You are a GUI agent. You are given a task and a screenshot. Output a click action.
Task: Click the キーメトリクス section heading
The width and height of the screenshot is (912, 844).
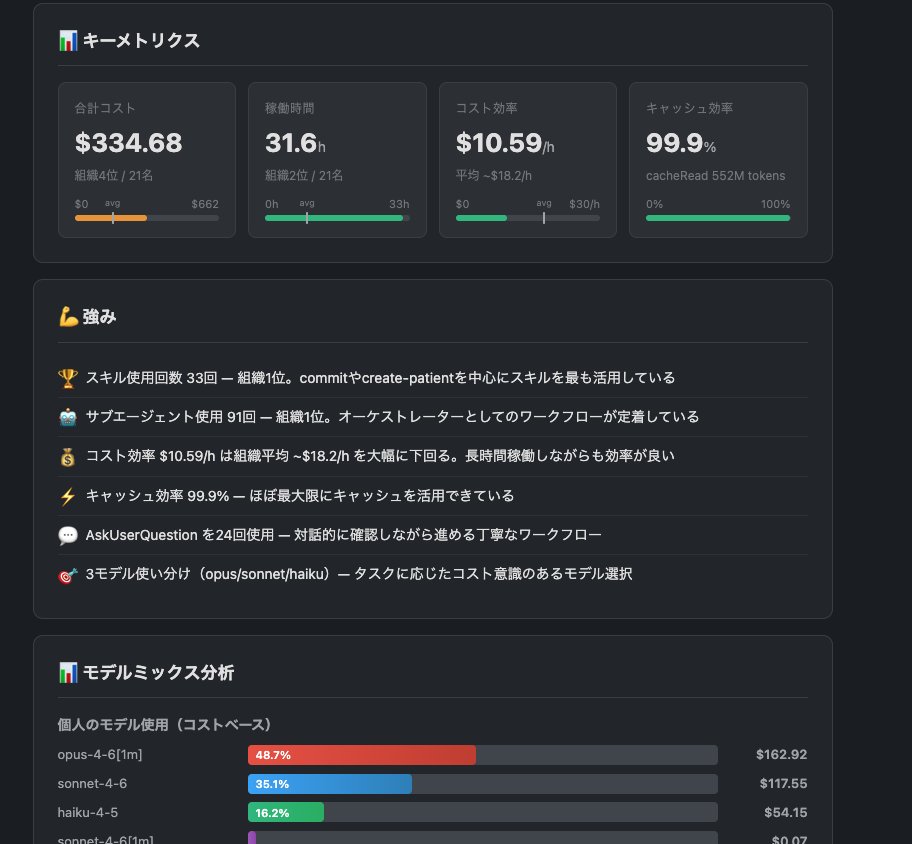click(x=141, y=41)
